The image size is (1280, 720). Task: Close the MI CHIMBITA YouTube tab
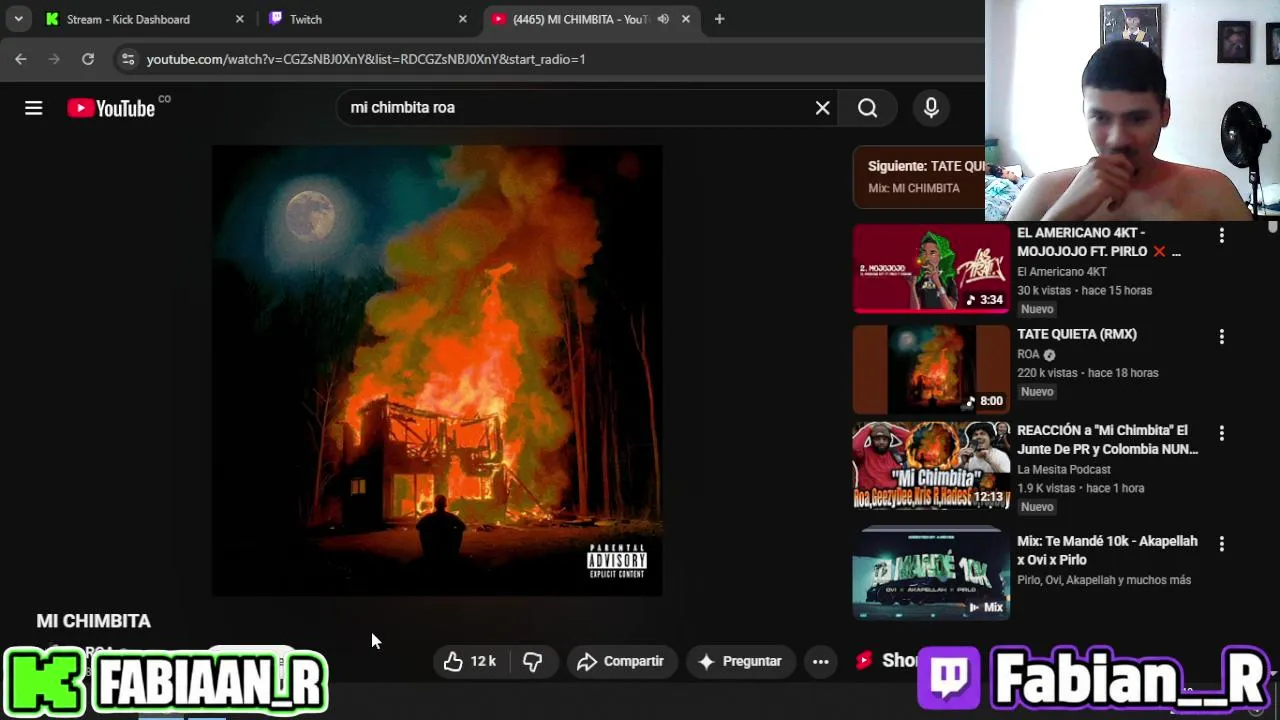pyautogui.click(x=686, y=19)
